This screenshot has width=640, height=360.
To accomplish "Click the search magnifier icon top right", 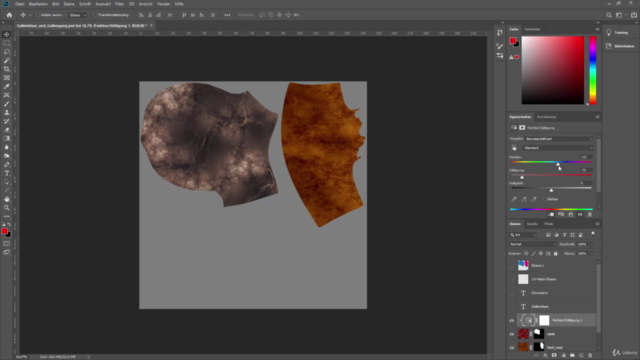I will point(609,15).
